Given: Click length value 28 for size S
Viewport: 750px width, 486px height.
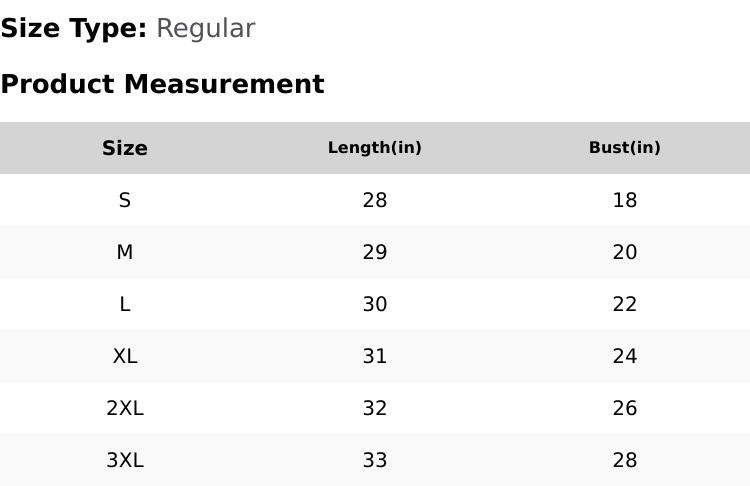Looking at the screenshot, I should [x=375, y=200].
